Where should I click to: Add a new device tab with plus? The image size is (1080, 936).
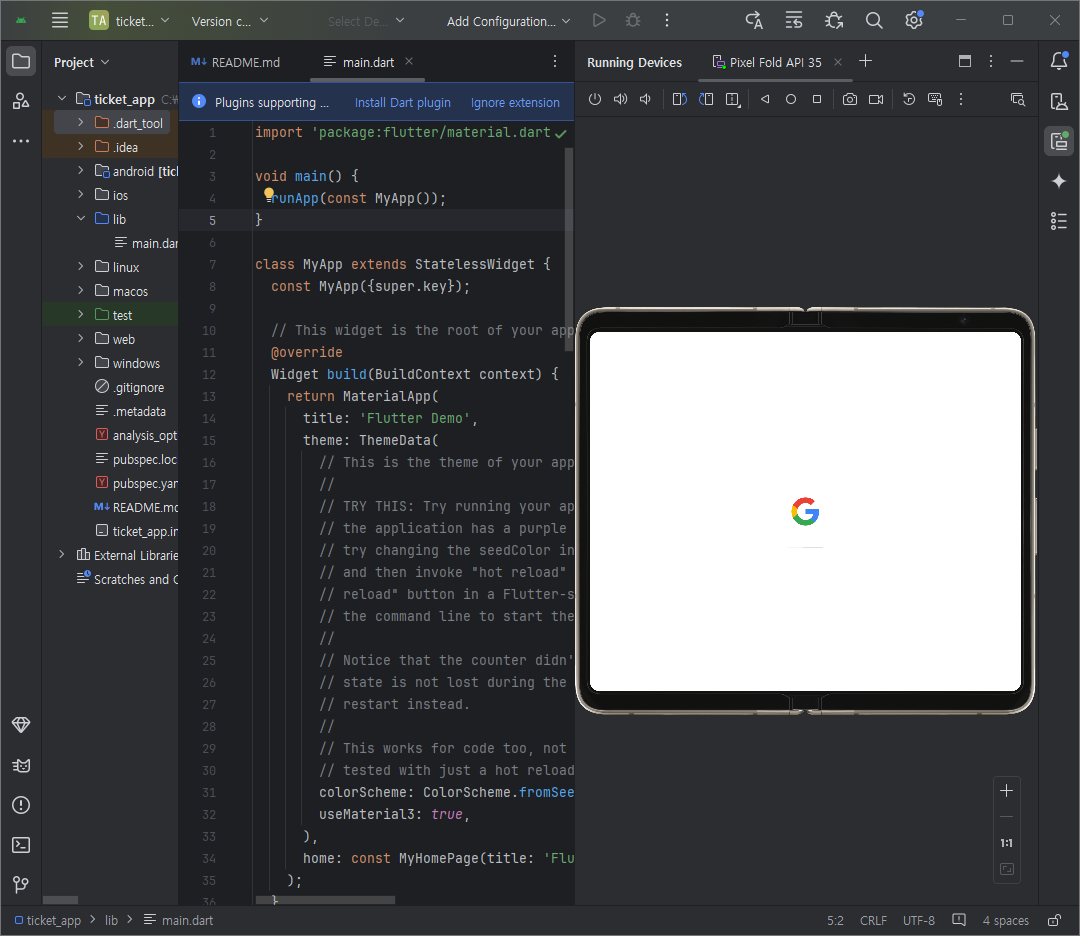[866, 61]
